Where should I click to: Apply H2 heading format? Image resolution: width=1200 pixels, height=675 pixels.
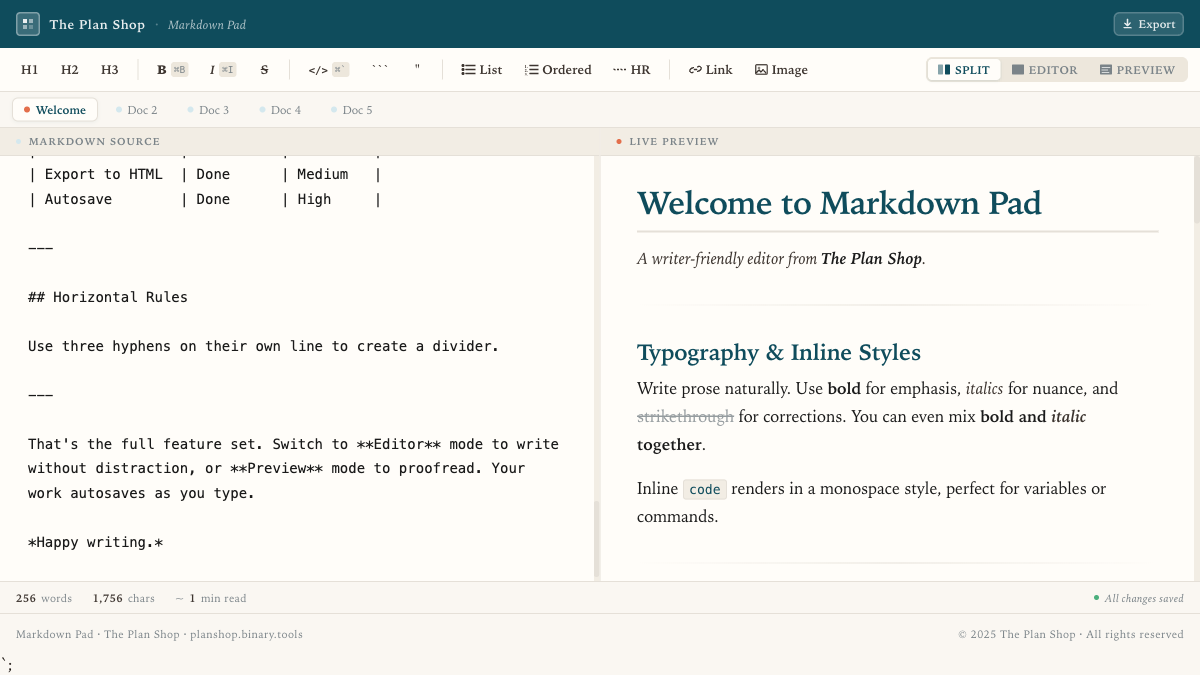70,70
